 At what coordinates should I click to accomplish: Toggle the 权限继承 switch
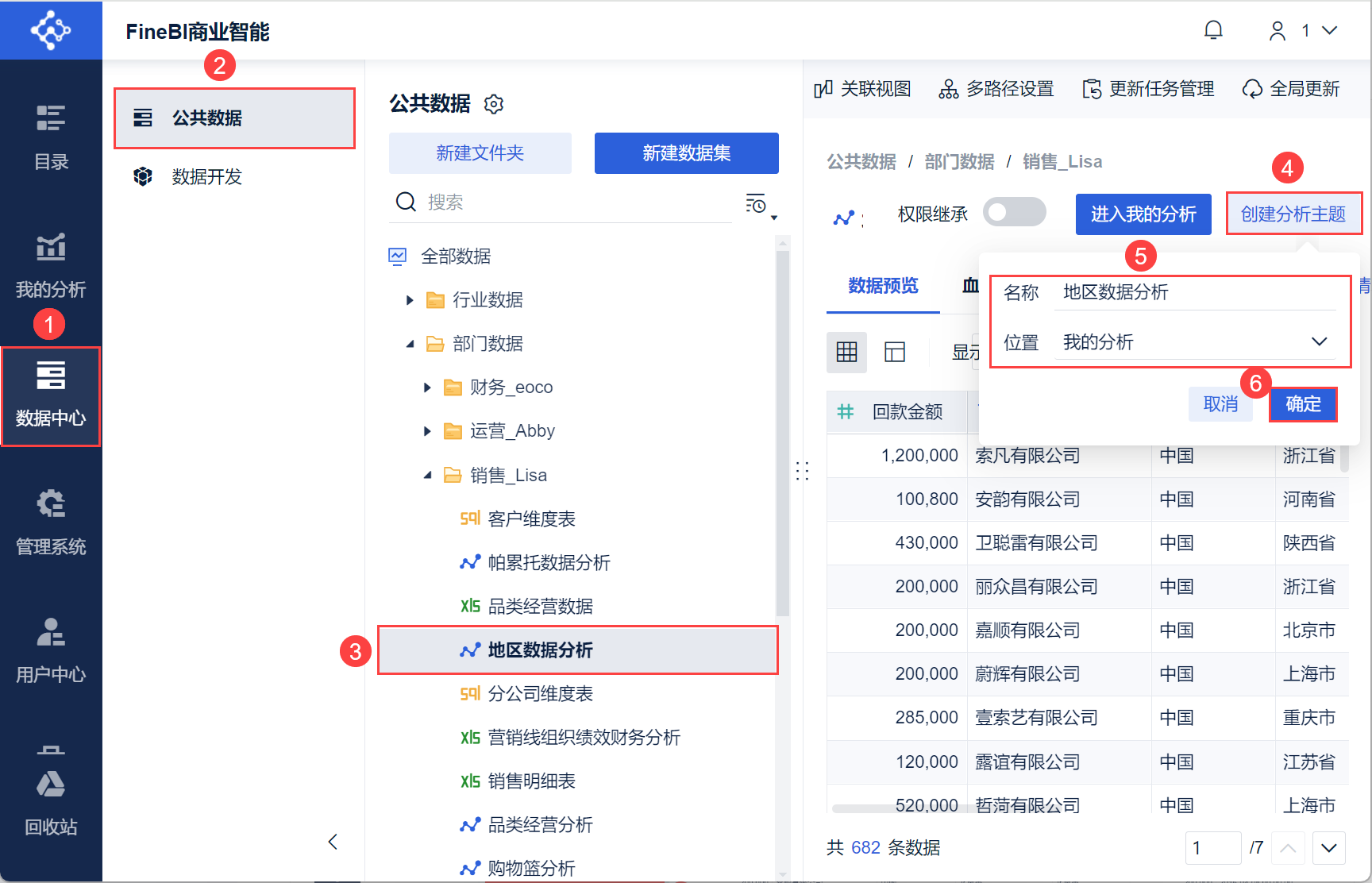1013,213
